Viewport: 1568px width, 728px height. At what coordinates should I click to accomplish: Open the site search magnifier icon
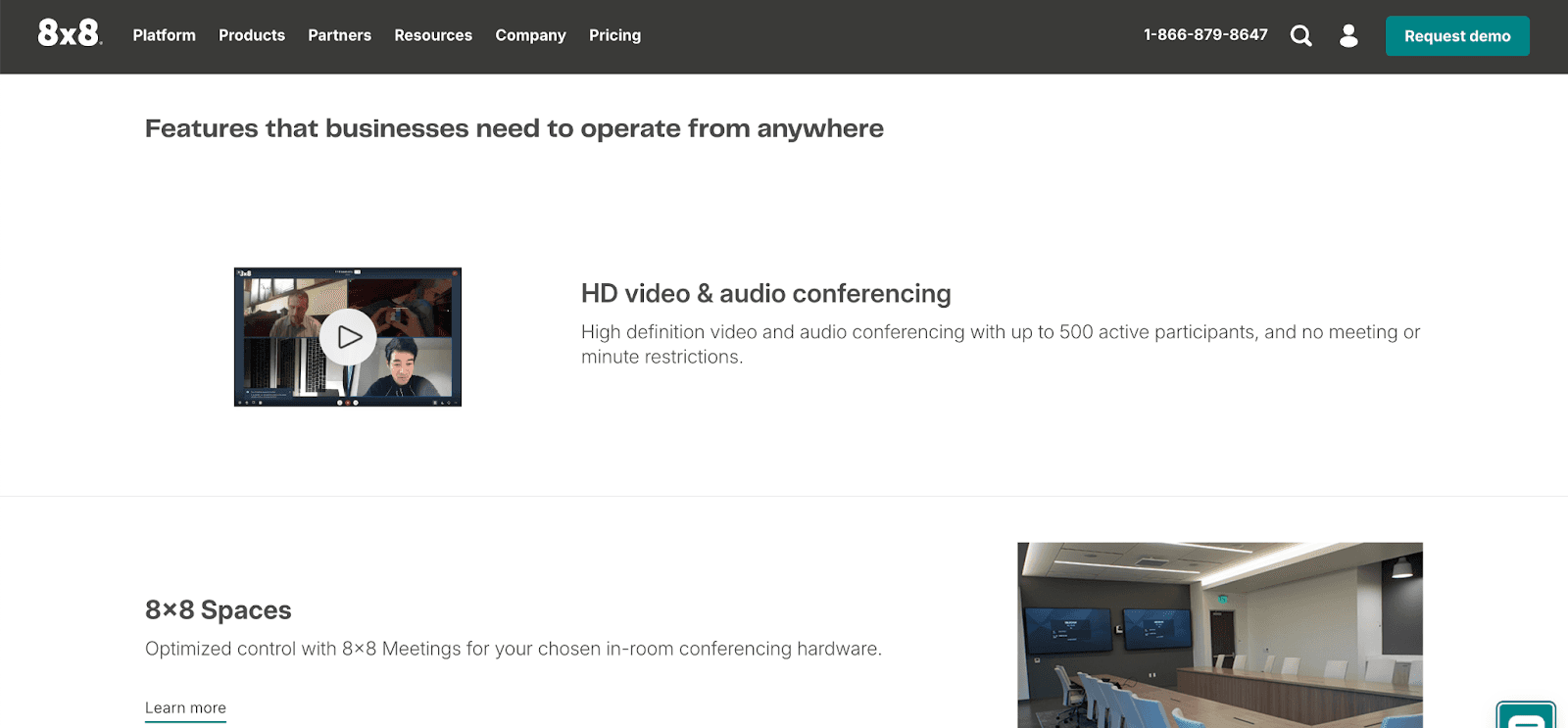coord(1300,36)
